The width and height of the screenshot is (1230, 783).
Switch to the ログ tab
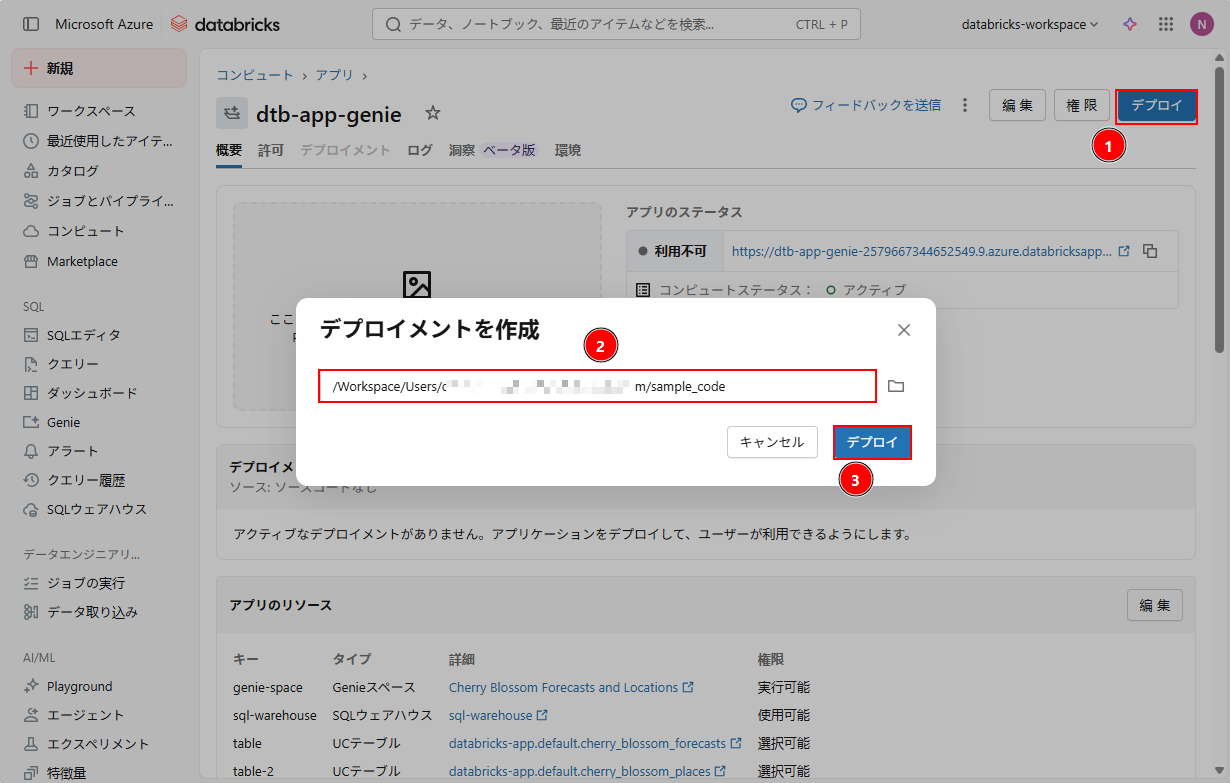click(420, 150)
